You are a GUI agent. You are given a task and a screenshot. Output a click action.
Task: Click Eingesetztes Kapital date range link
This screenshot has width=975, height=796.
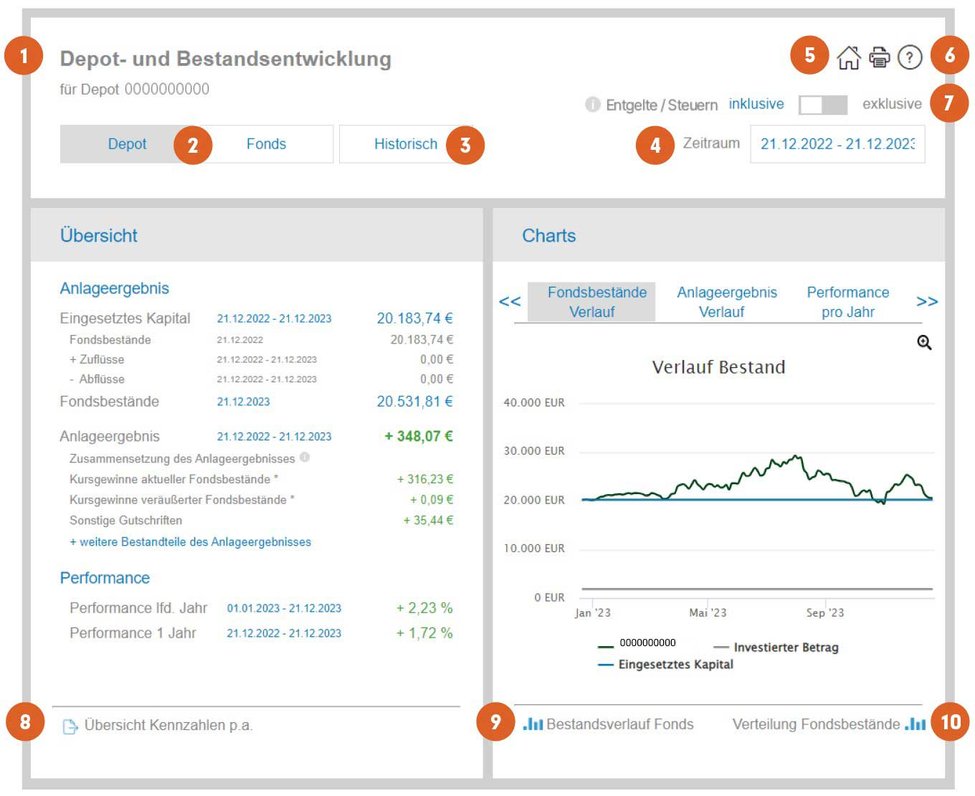tap(274, 318)
